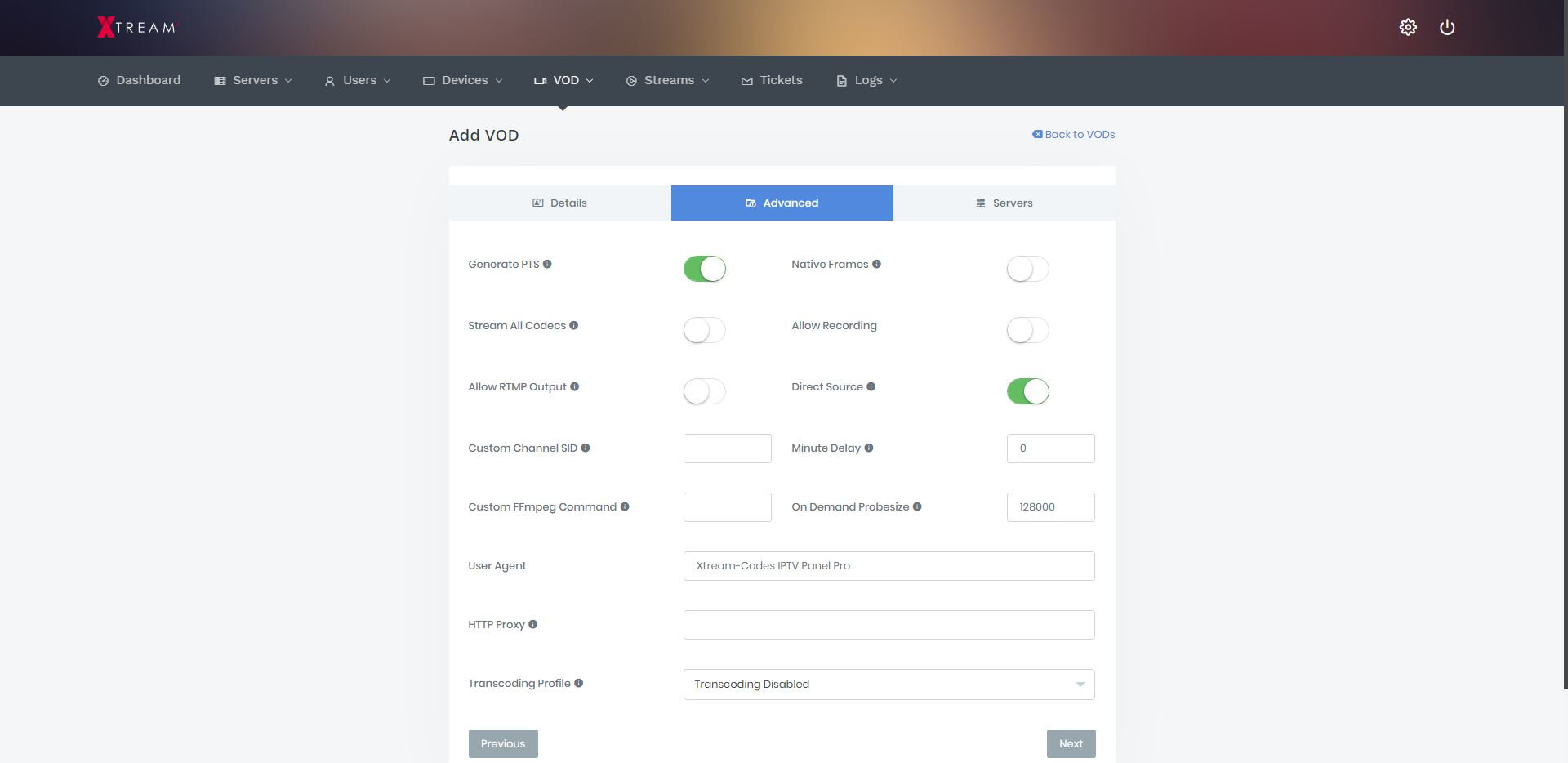The image size is (1568, 763).
Task: Click the Next button
Action: 1071,743
